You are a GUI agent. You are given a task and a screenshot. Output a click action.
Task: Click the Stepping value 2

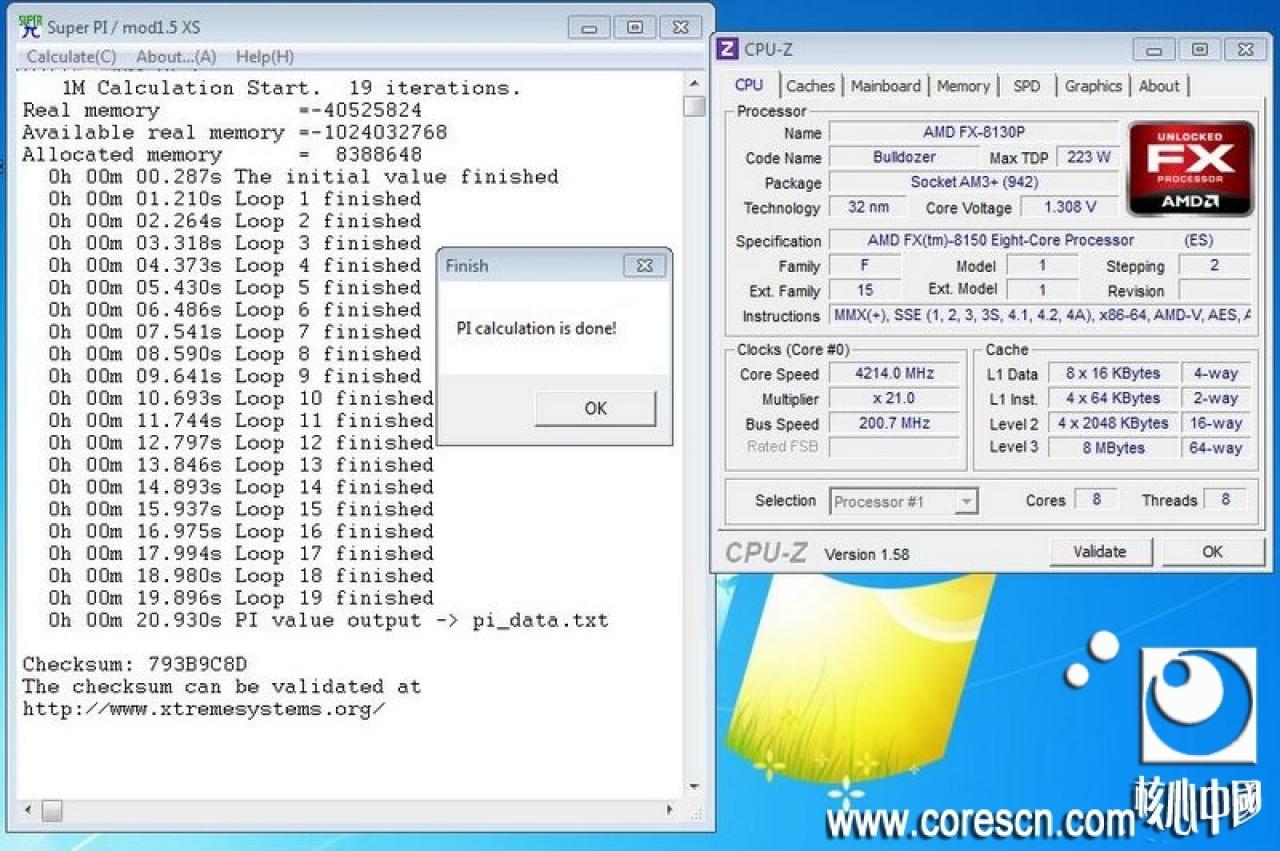(x=1214, y=265)
